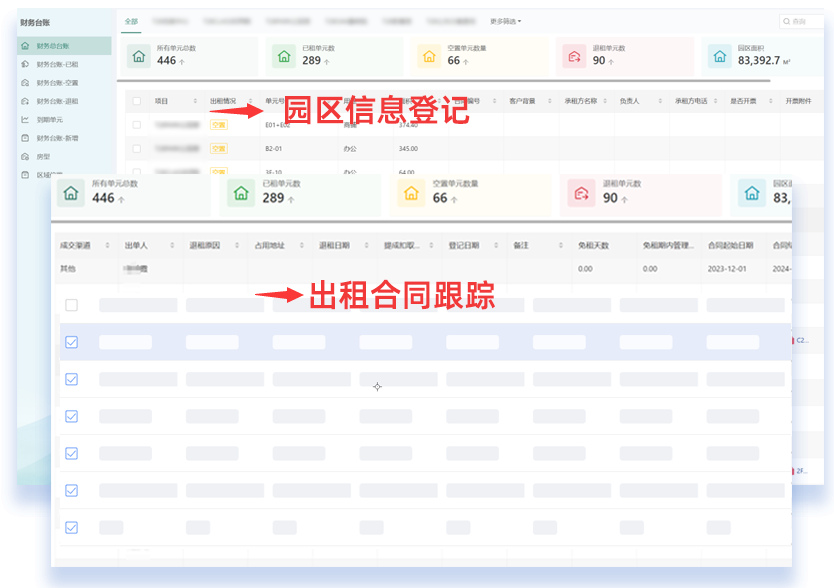Tick the checkbox for row E01+E02
Viewport: 834px width, 588px height.
tap(137, 125)
